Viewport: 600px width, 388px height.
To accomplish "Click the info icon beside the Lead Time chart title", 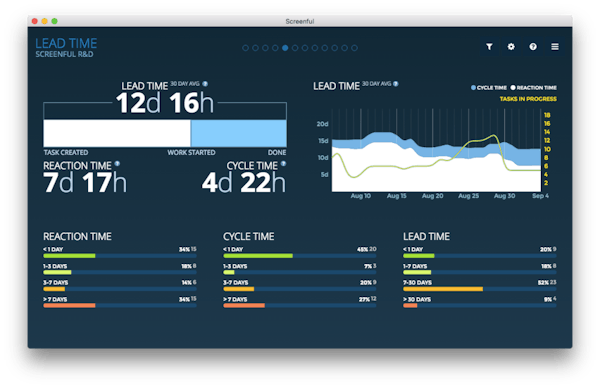I will pyautogui.click(x=396, y=83).
